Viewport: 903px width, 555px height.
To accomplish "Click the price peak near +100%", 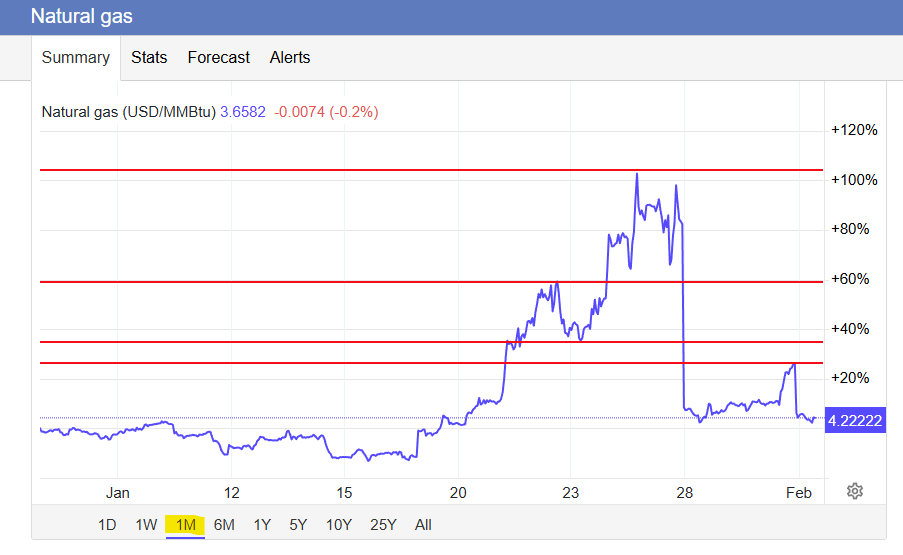I will point(637,175).
